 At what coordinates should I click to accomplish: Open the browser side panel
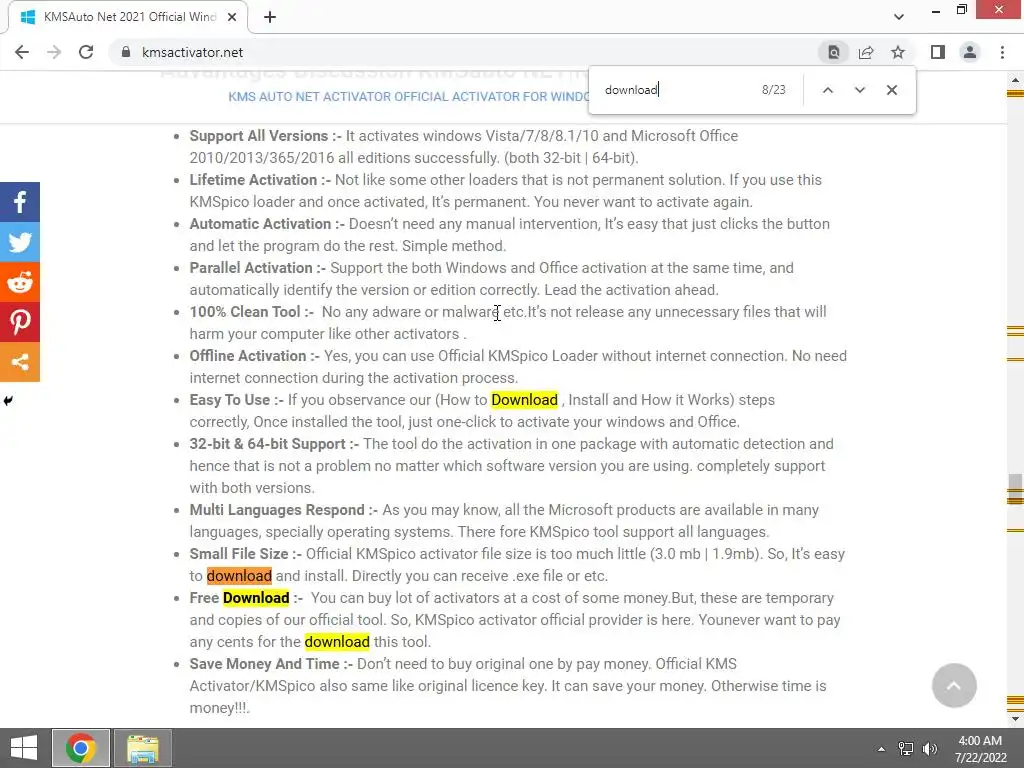pyautogui.click(x=938, y=52)
